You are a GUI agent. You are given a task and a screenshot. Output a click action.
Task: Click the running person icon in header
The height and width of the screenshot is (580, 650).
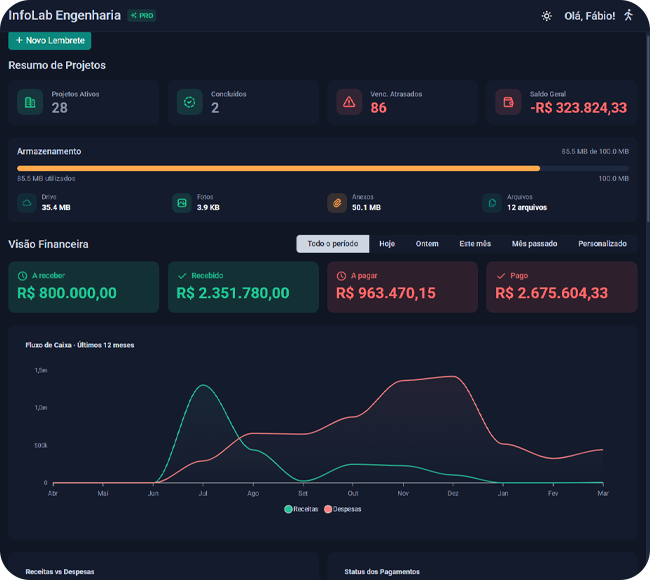(628, 15)
